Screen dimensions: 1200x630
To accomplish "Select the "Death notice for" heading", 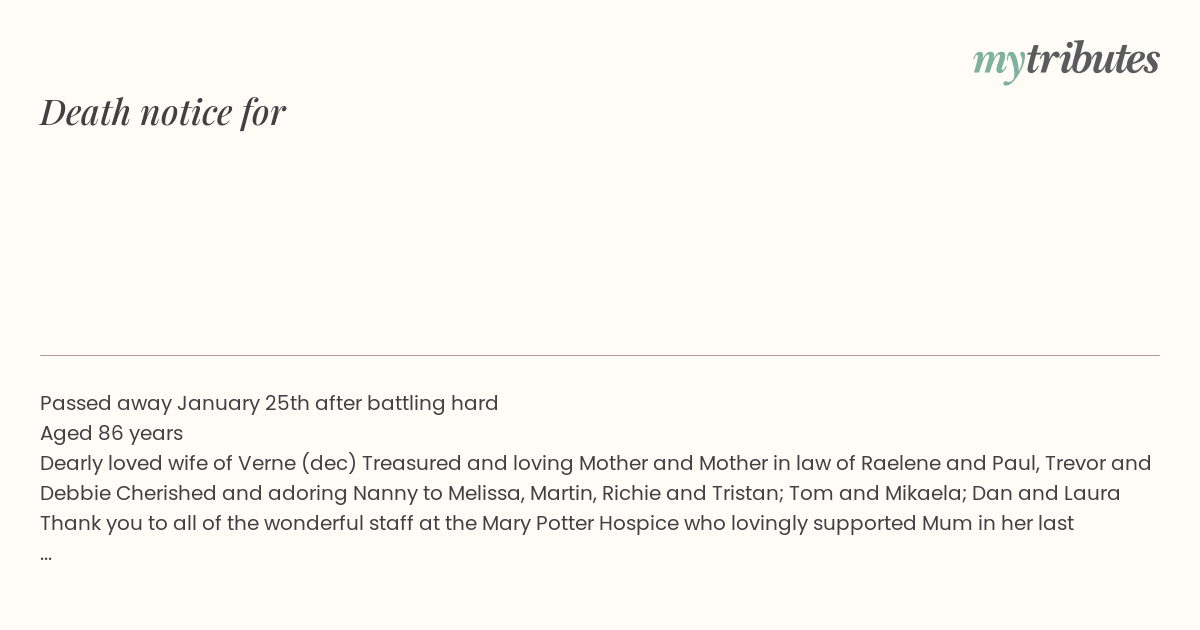I will coord(163,112).
